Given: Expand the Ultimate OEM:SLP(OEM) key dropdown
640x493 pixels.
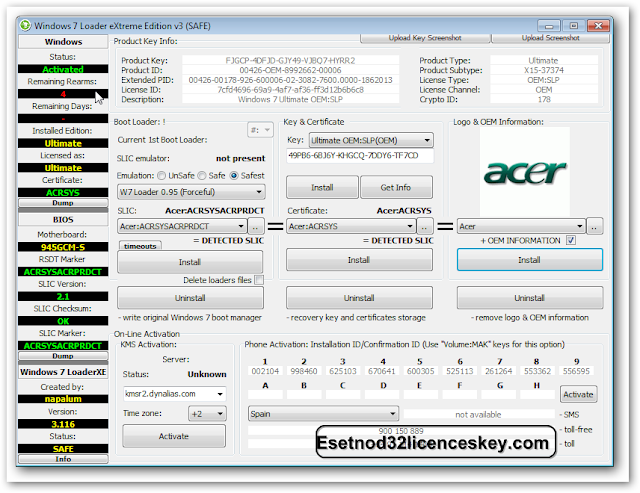Looking at the screenshot, I should (371, 140).
